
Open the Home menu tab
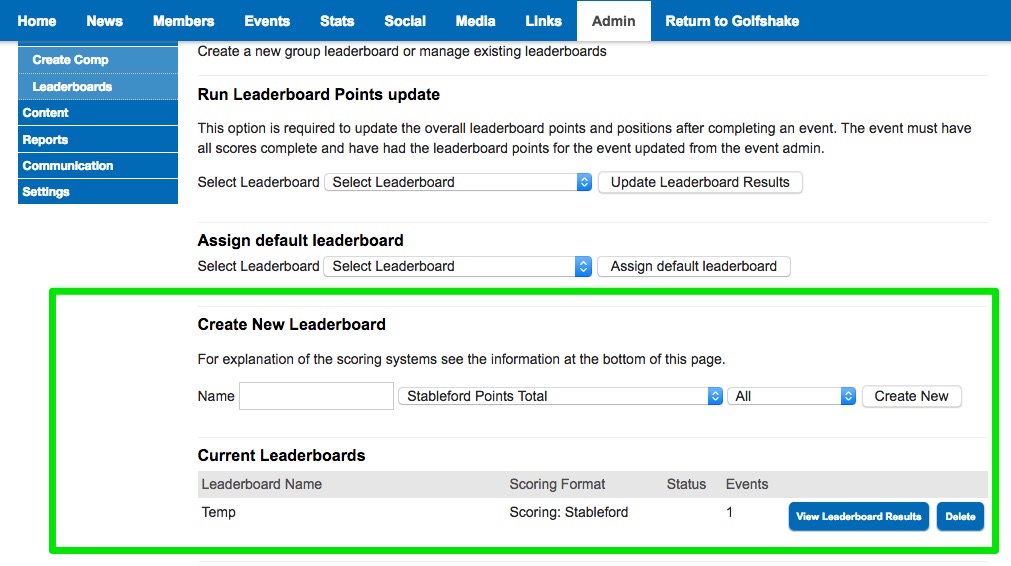[37, 21]
